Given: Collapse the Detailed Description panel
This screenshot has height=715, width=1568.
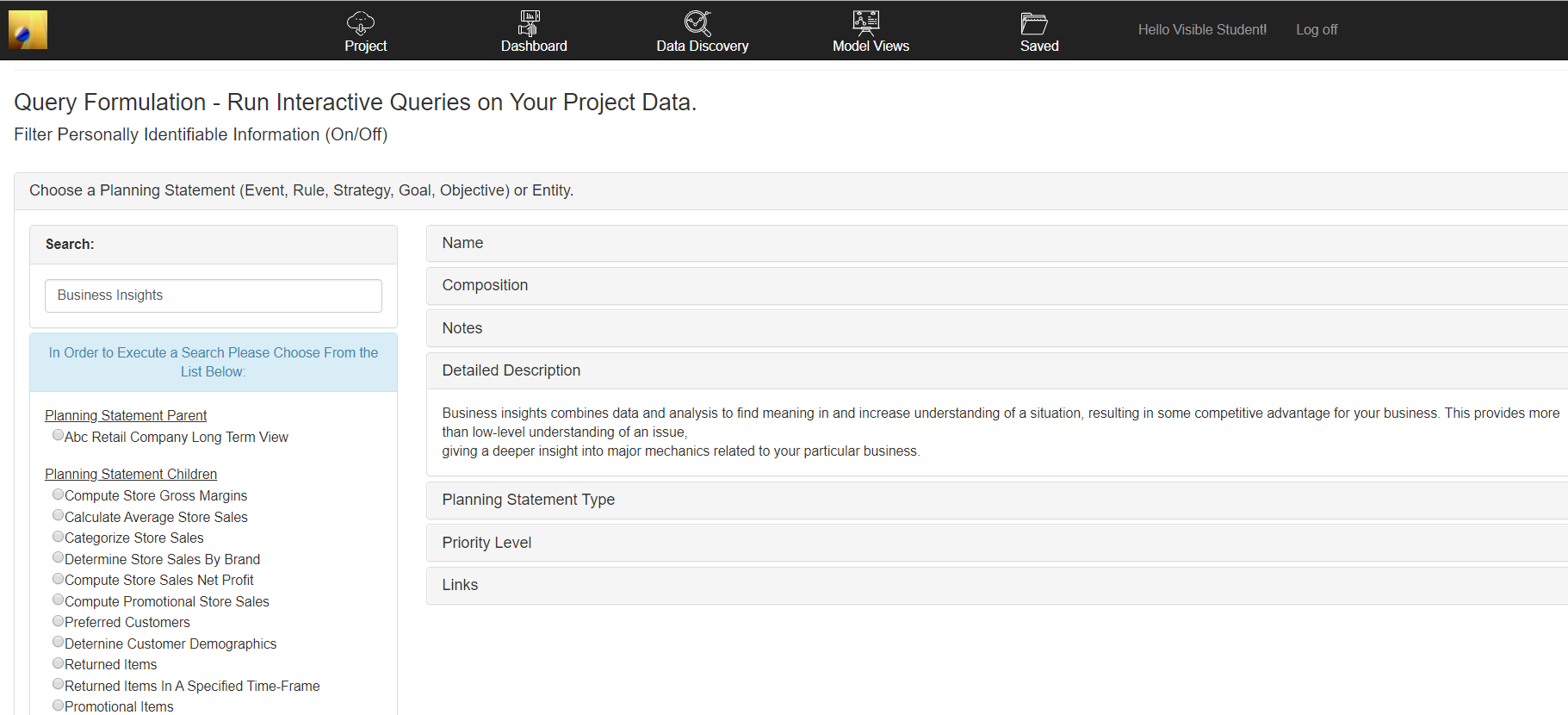Looking at the screenshot, I should tap(997, 371).
